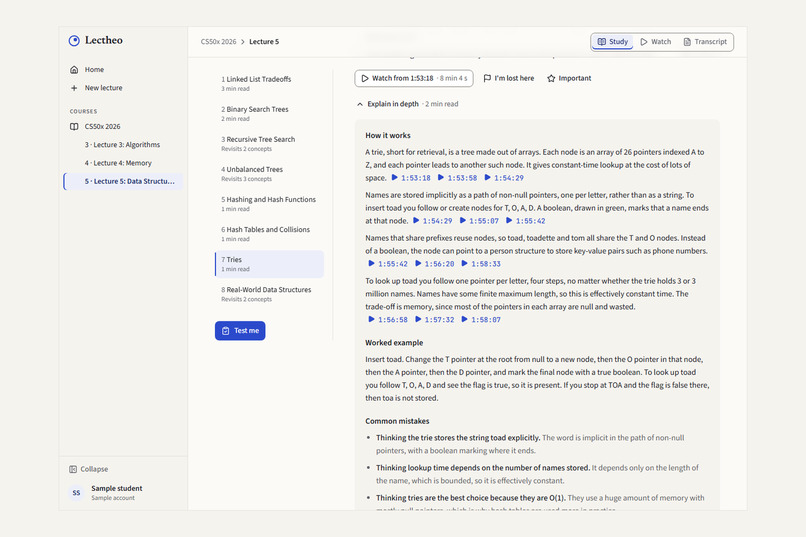Open the CS50x 2026 course book icon
The image size is (806, 537).
74,126
